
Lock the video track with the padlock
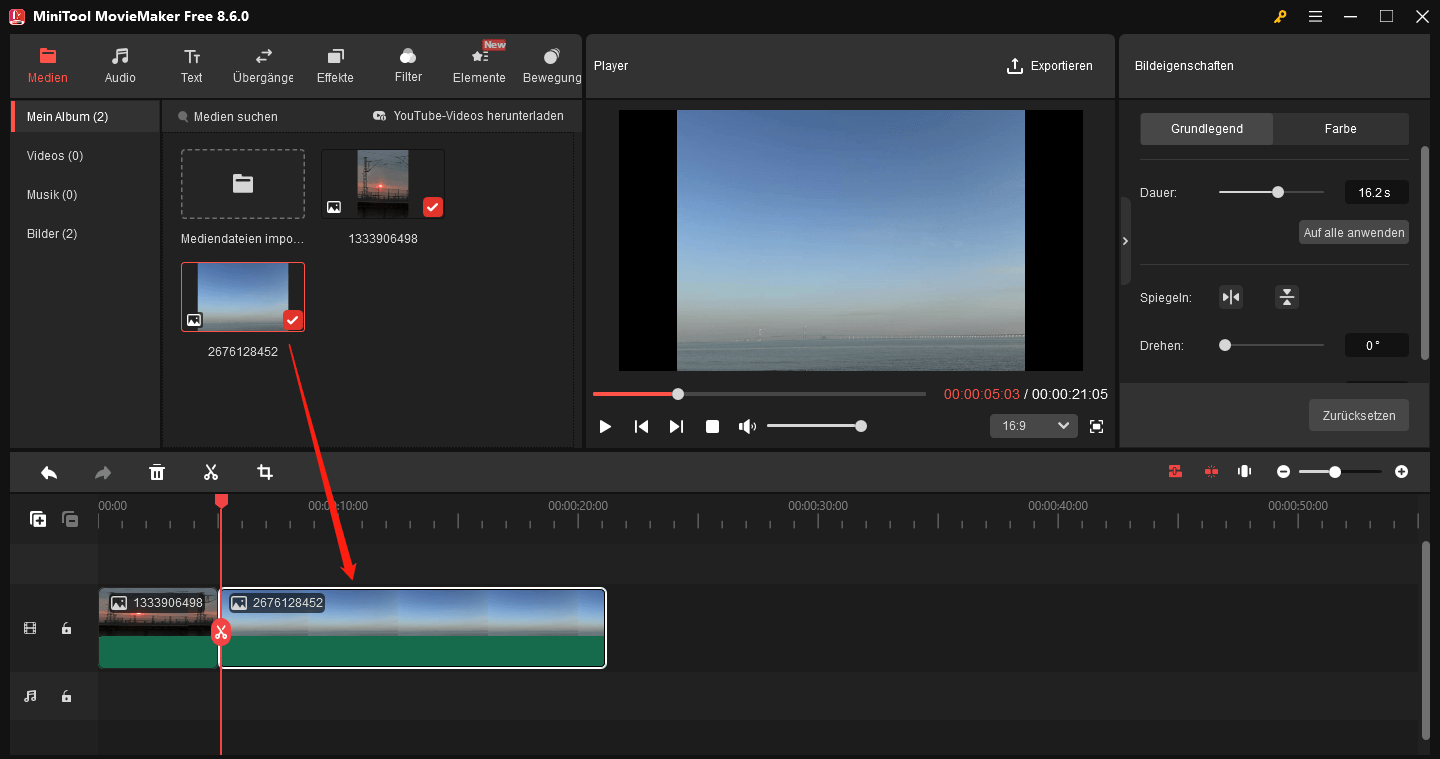point(66,628)
